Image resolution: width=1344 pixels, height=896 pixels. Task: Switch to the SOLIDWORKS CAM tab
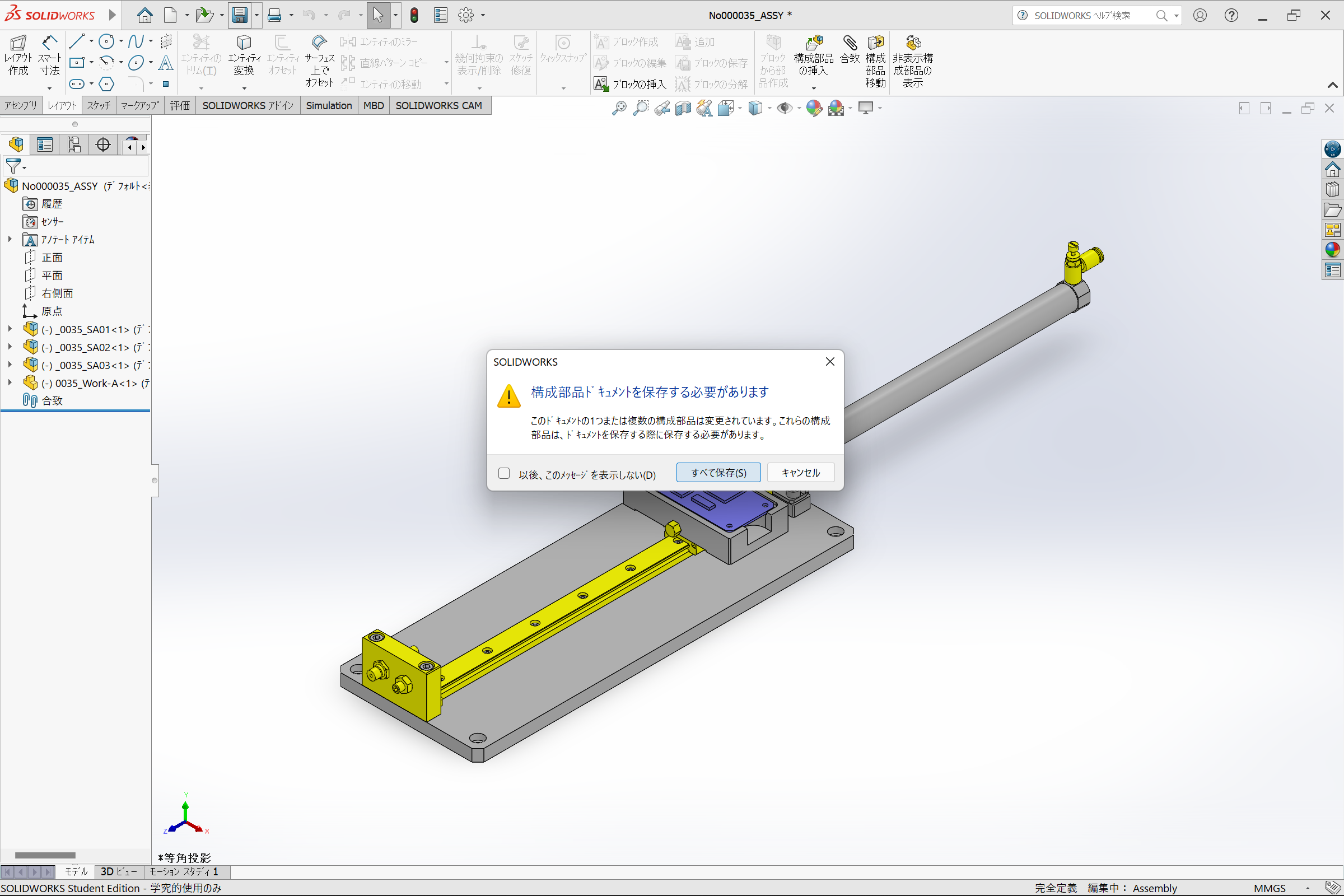(439, 106)
